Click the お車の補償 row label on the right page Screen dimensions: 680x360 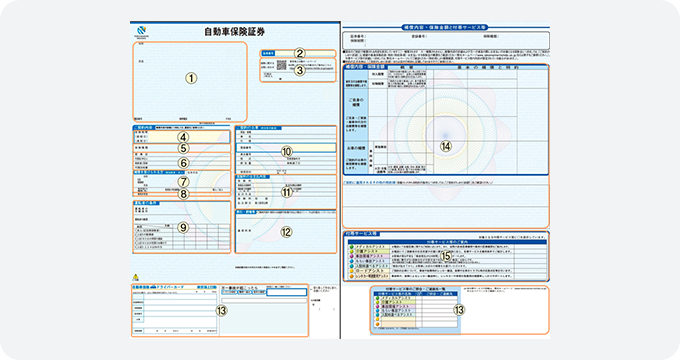coord(356,148)
